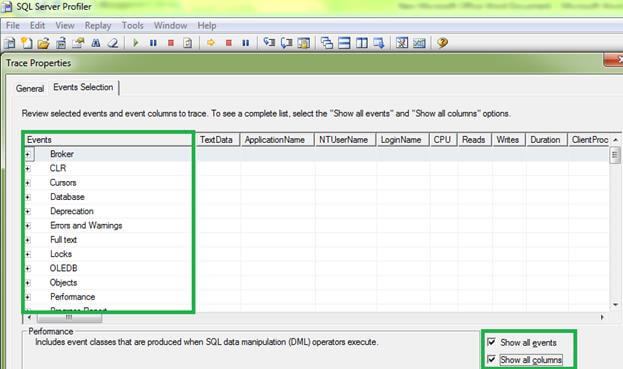623x369 pixels.
Task: Click the Help question mark icon
Action: [442, 43]
